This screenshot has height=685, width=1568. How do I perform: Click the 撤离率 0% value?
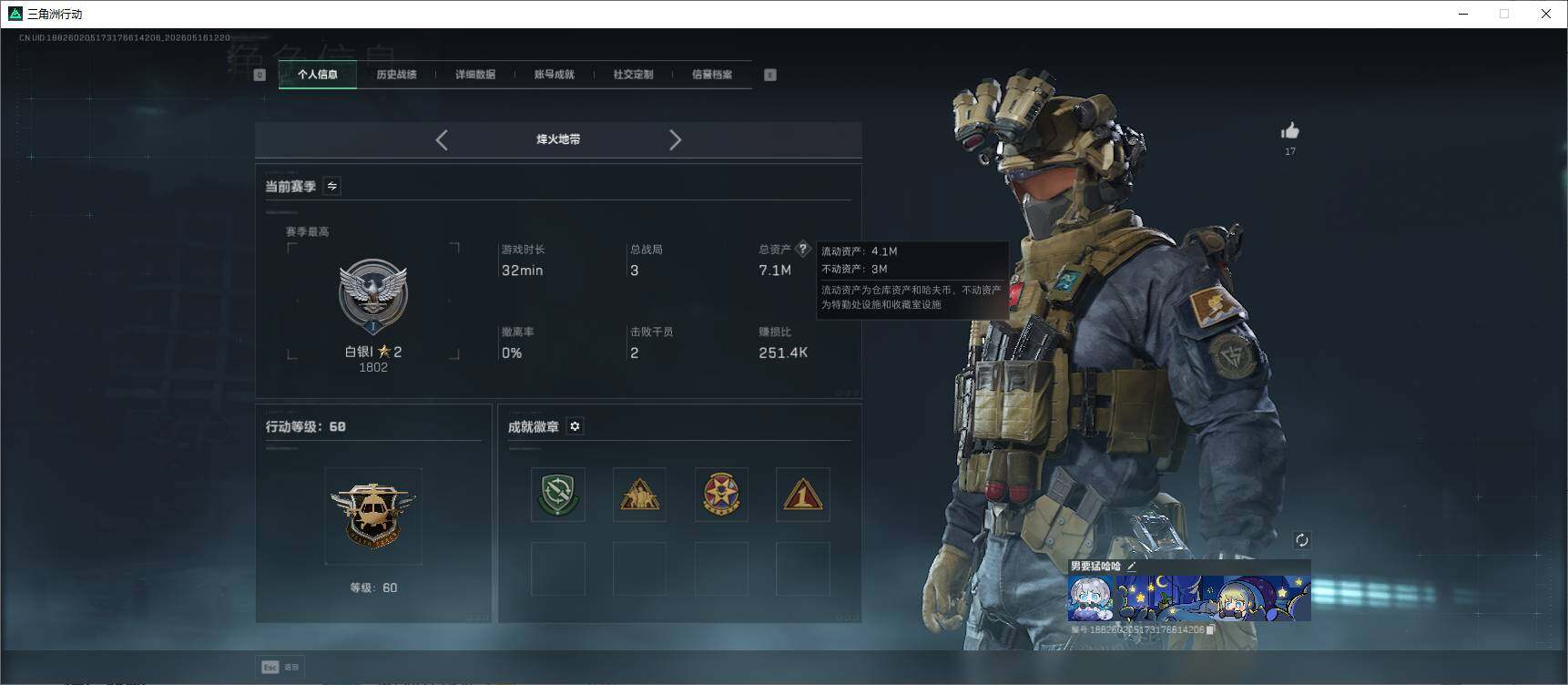512,353
